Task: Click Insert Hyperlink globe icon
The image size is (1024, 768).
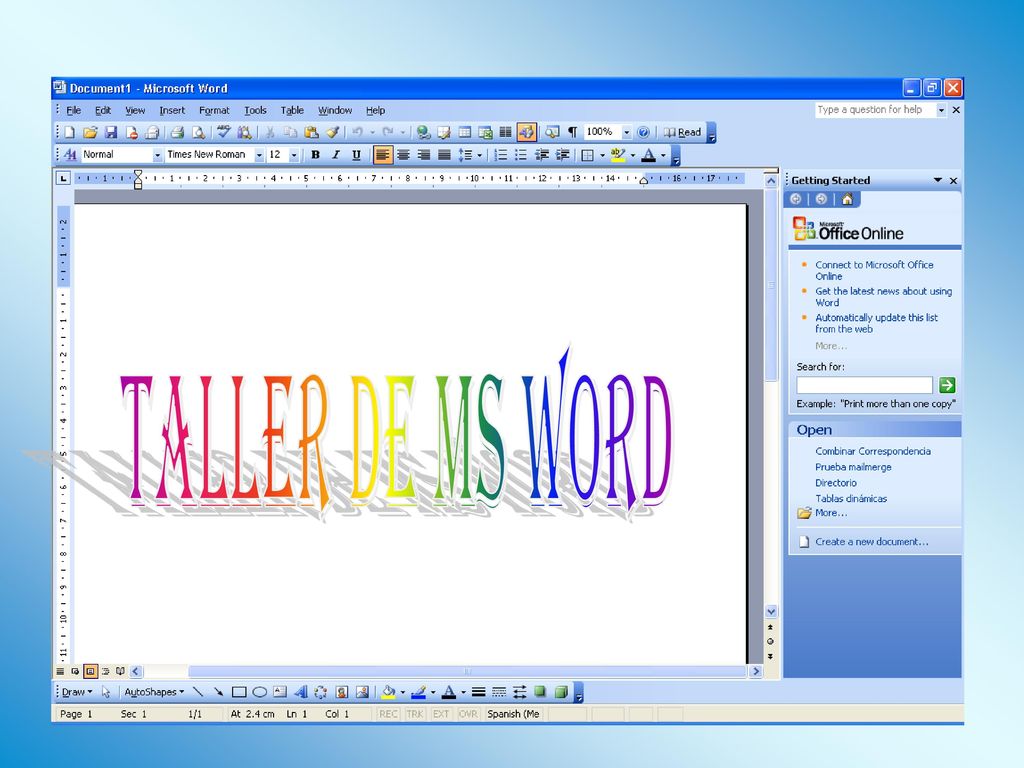Action: click(x=423, y=133)
